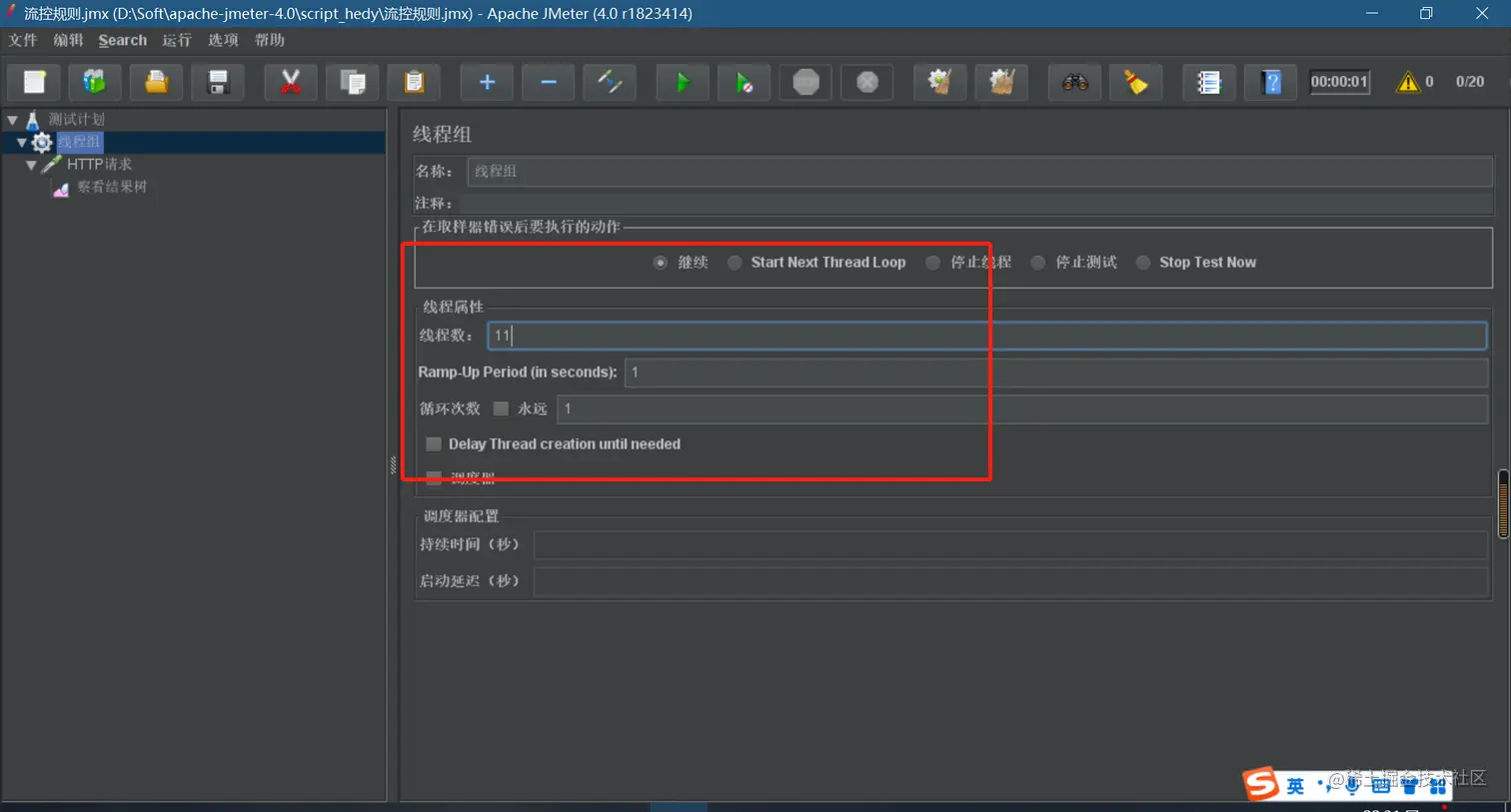1511x812 pixels.
Task: Open the Search menu
Action: click(123, 40)
